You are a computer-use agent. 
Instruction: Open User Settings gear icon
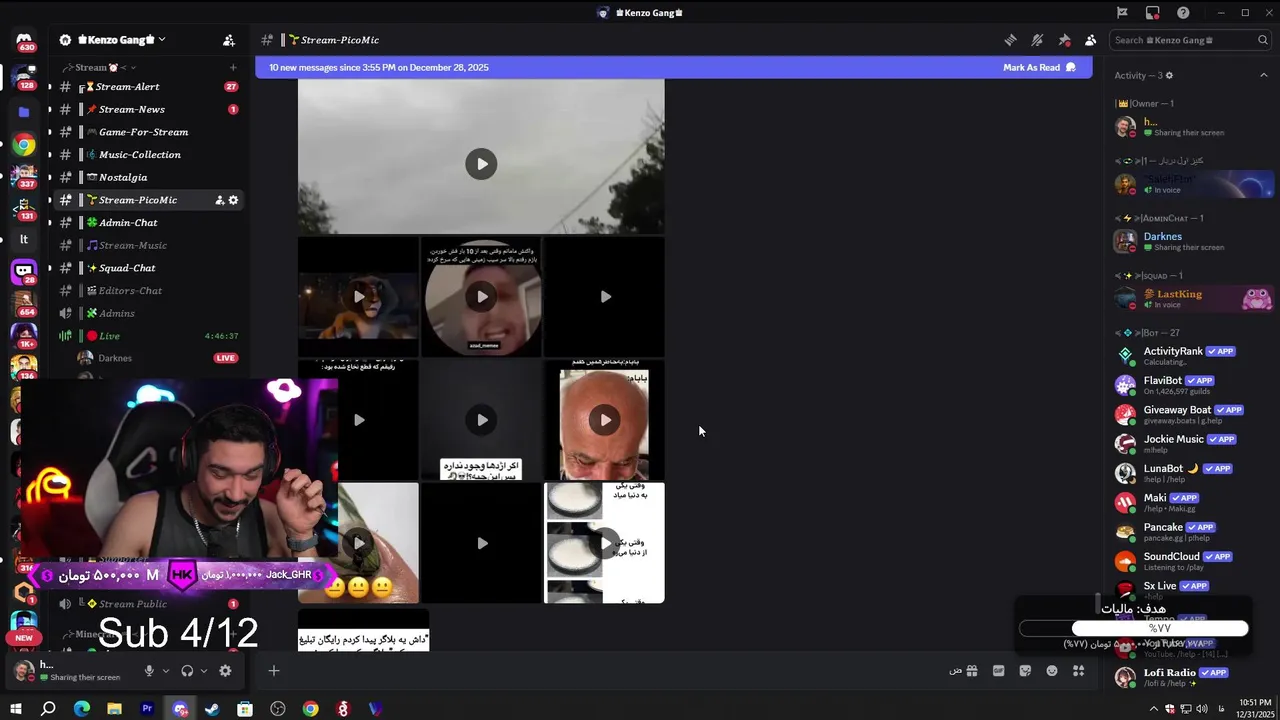click(x=225, y=671)
